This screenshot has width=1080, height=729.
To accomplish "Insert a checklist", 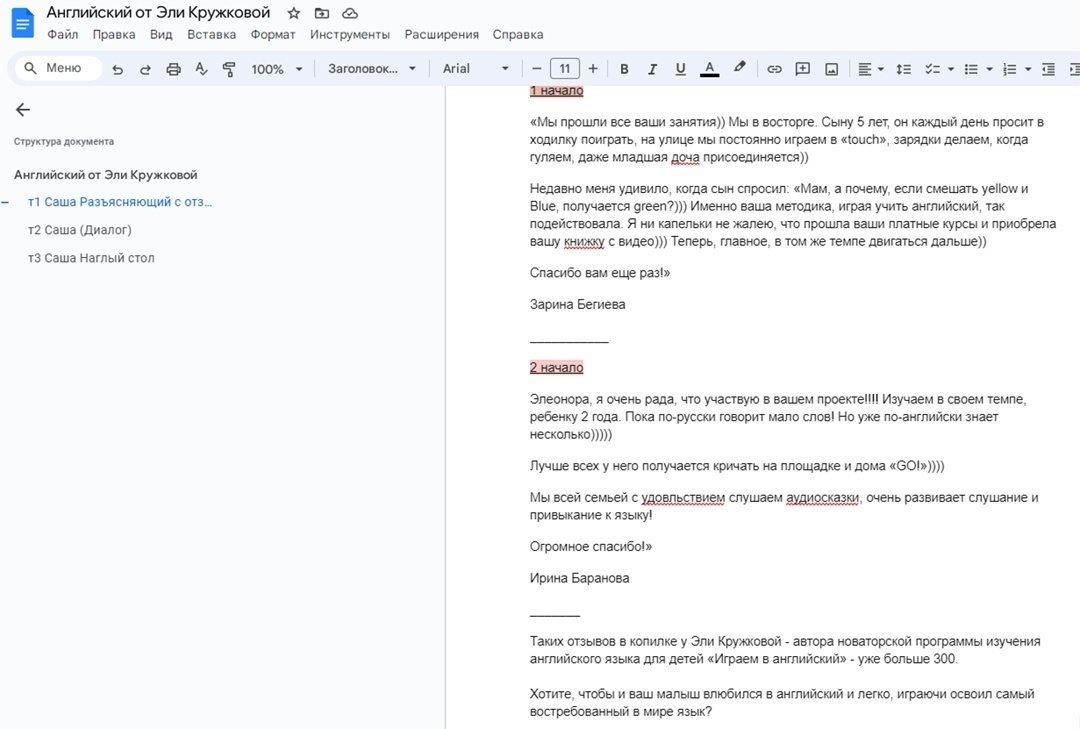I will click(933, 69).
